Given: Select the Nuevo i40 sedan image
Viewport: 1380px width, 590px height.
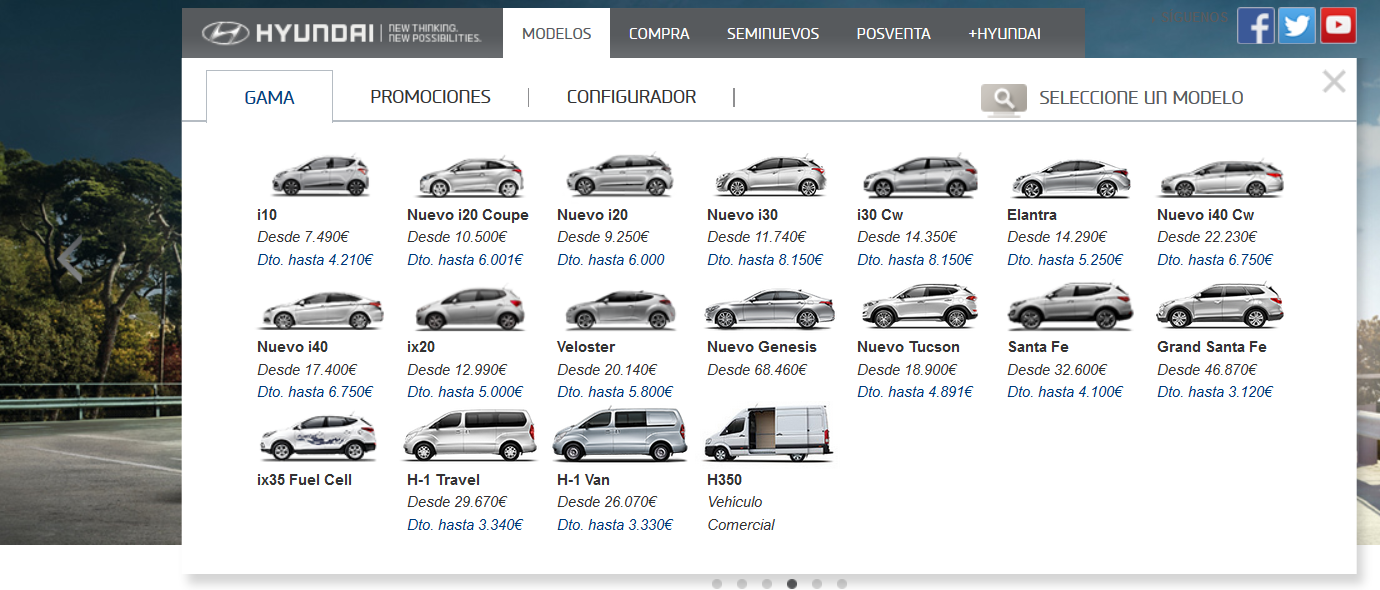Looking at the screenshot, I should point(319,309).
